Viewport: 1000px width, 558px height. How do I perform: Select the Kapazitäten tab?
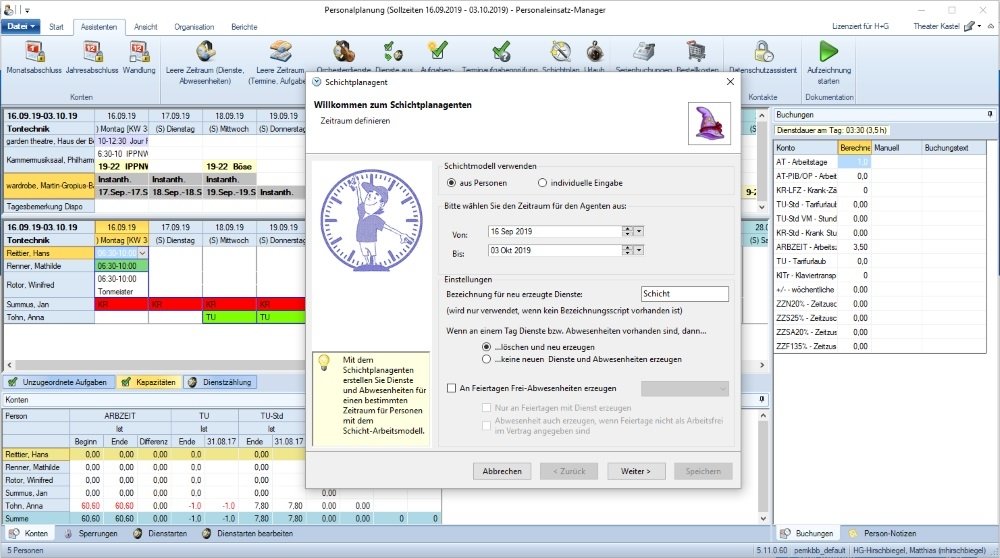[149, 382]
